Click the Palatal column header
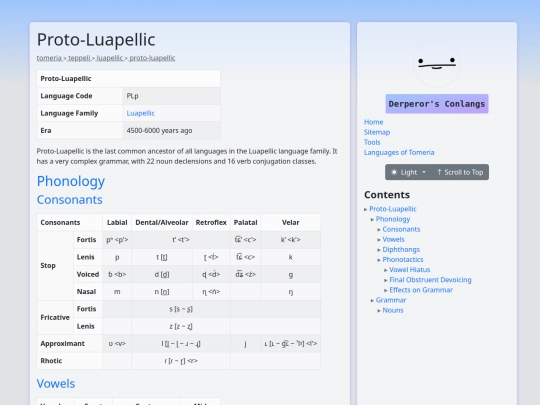Image resolution: width=540 pixels, height=405 pixels. (x=246, y=222)
